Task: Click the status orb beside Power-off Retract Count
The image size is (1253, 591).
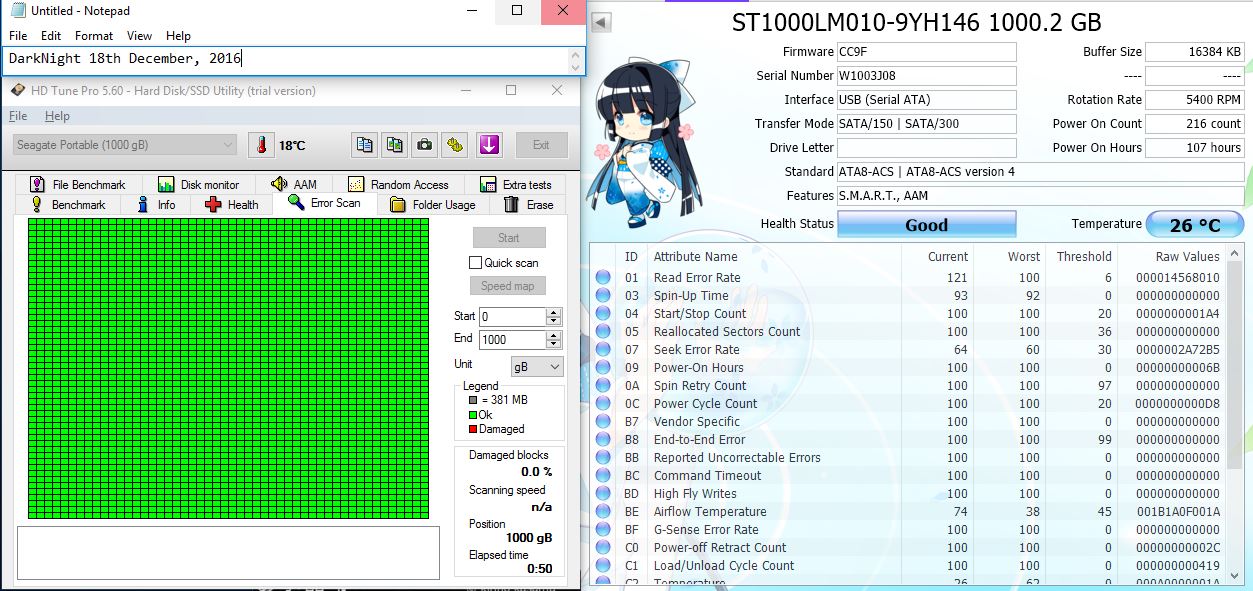Action: click(603, 548)
